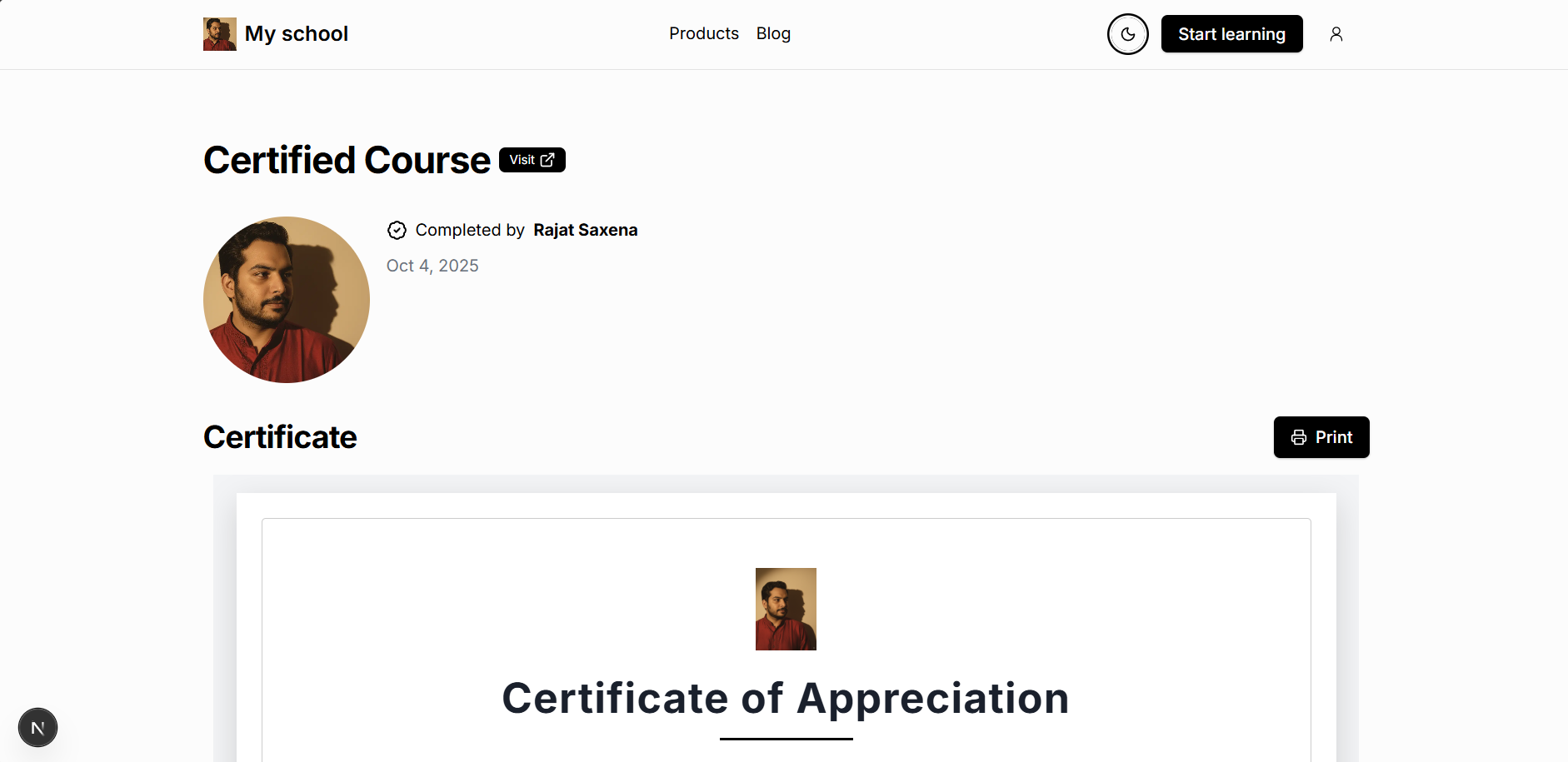Screen dimensions: 1568x762
Task: Open Rajat Saxena's name link
Action: pyautogui.click(x=585, y=230)
